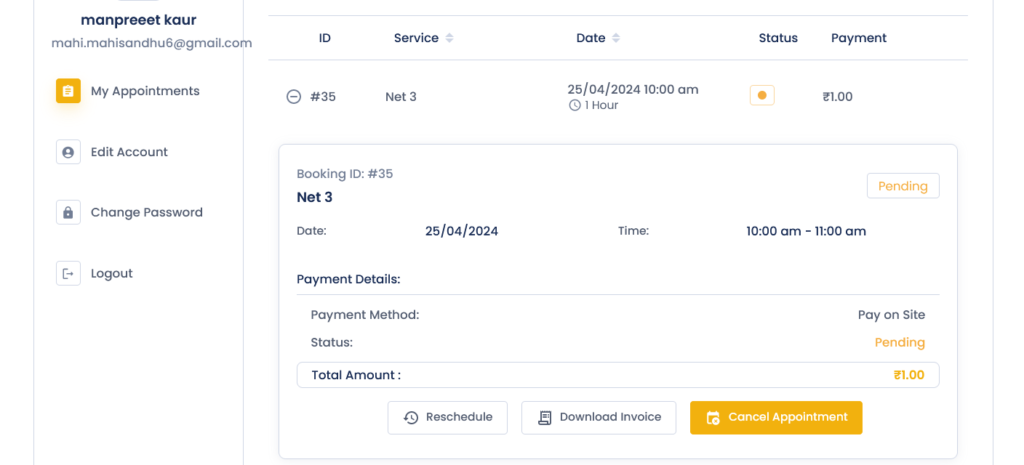Go to Edit Account page
Screen dimensions: 1024x465
129,152
